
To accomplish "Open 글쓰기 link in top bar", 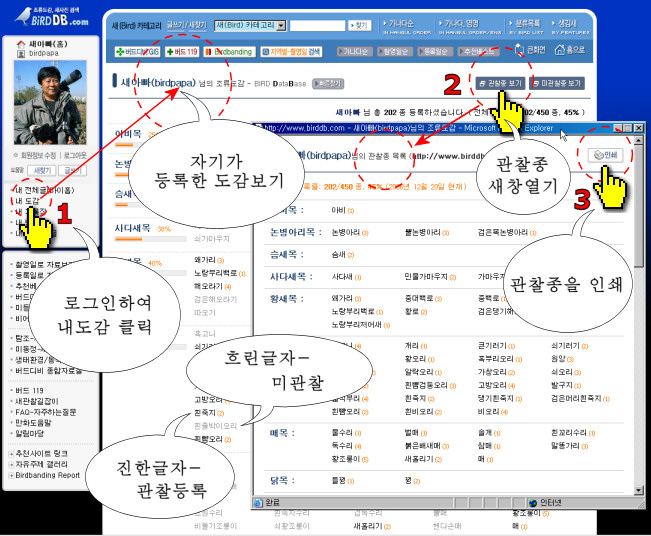I will coord(175,25).
